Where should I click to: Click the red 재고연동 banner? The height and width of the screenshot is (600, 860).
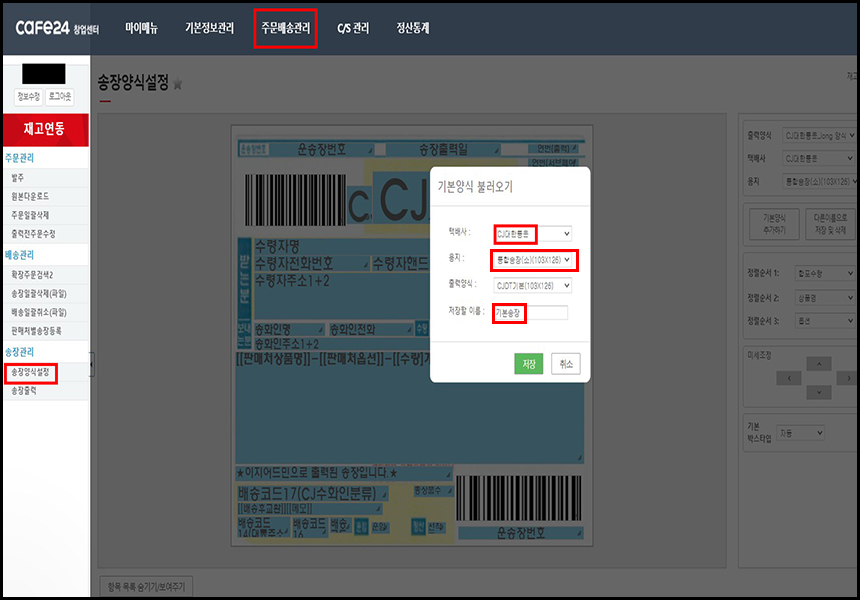[x=46, y=129]
